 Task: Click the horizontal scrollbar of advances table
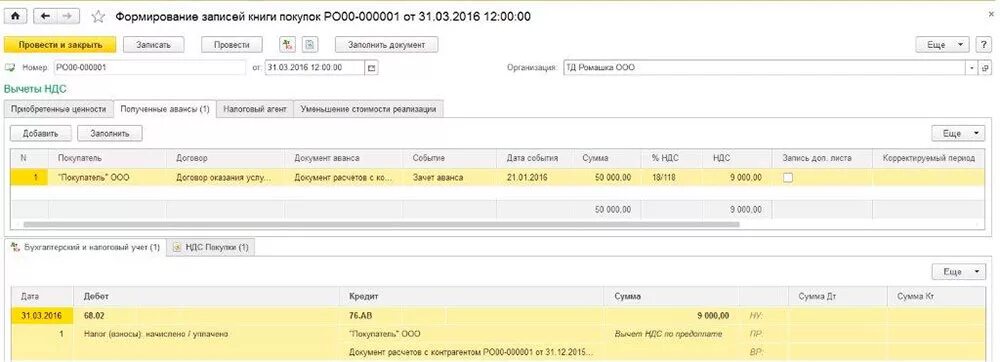point(381,224)
